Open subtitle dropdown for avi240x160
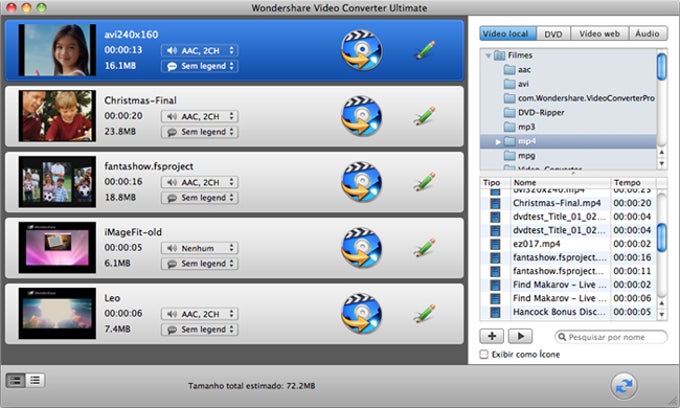The width and height of the screenshot is (680, 408). 199,66
